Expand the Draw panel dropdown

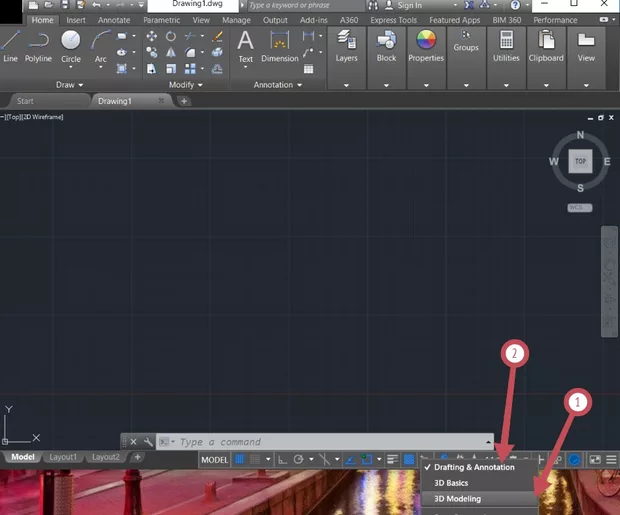(x=70, y=85)
